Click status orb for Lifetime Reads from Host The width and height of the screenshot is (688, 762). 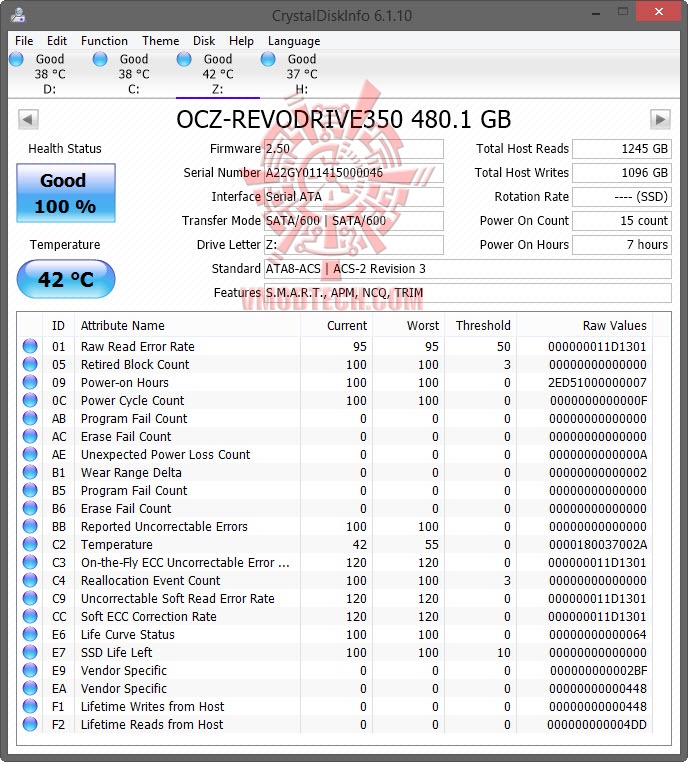click(x=30, y=724)
